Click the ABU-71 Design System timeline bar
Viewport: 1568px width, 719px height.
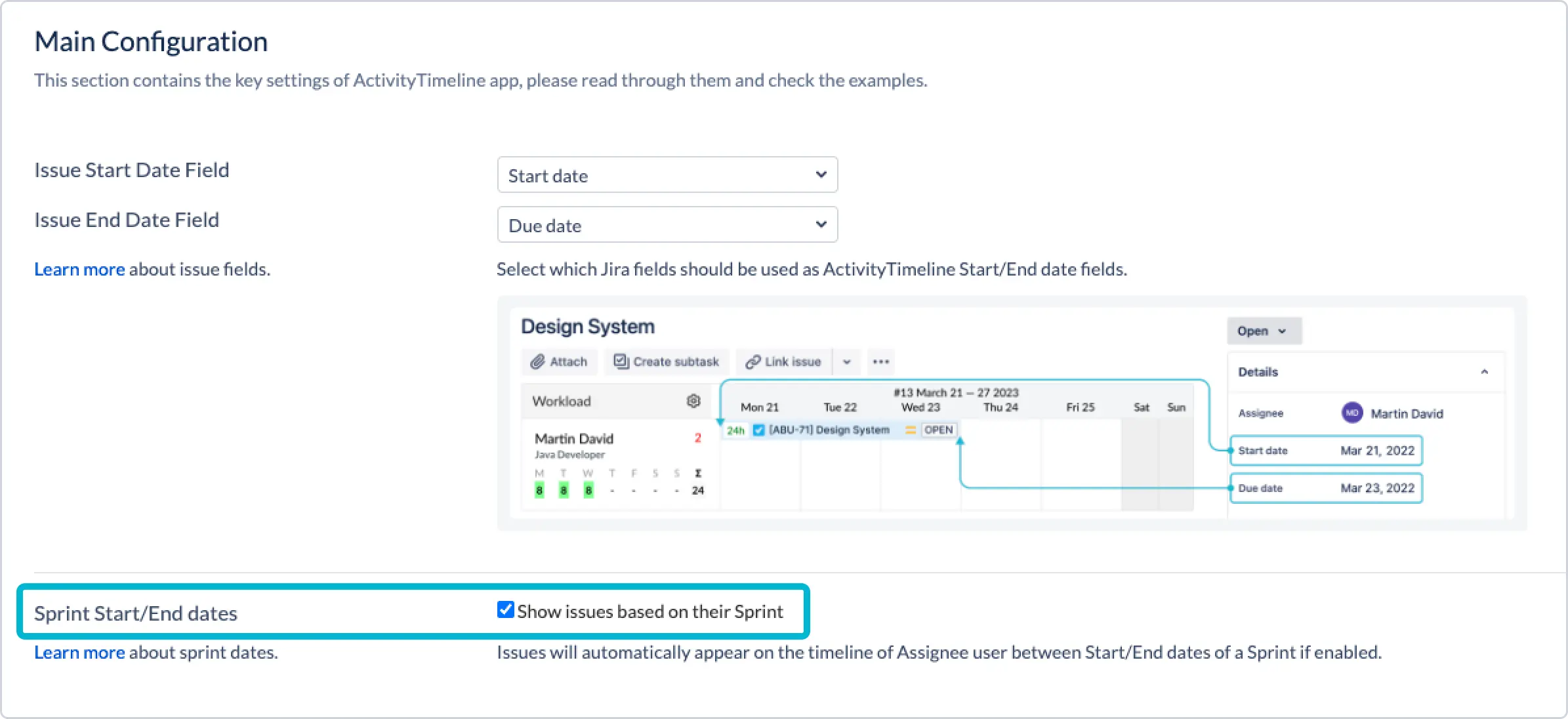[x=829, y=430]
